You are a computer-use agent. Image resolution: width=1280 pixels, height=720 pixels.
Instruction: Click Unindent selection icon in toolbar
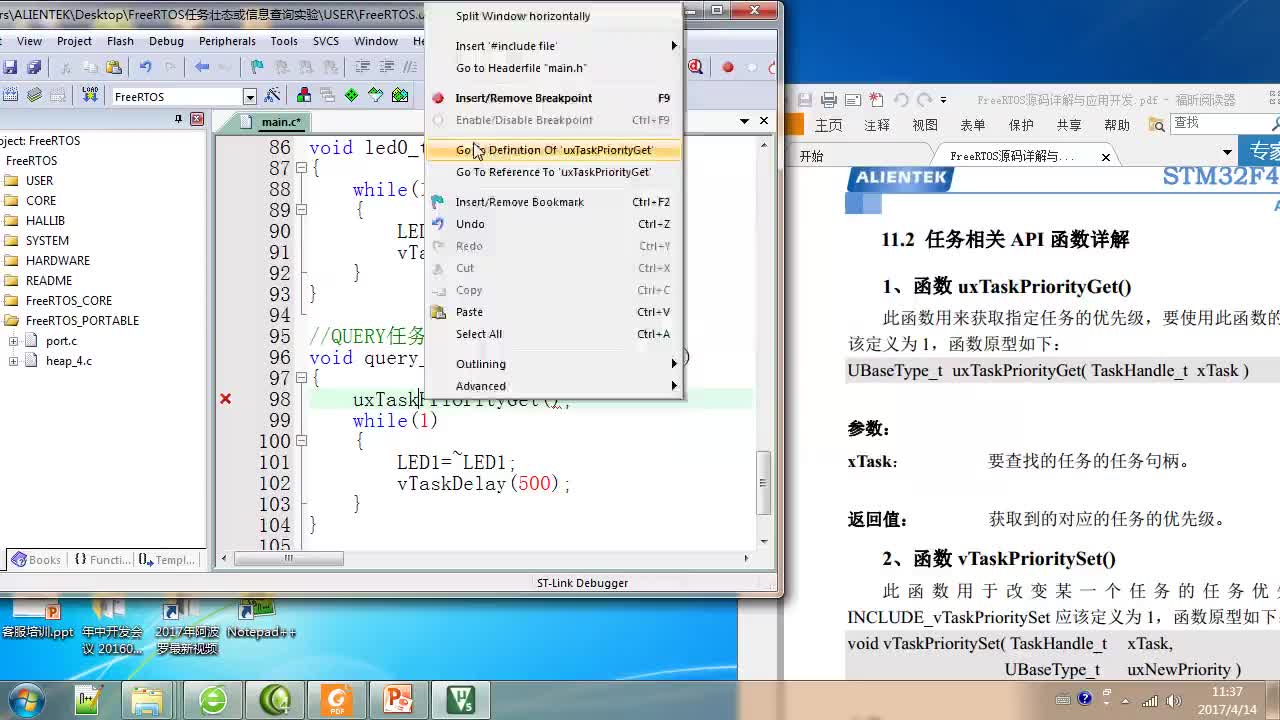386,67
